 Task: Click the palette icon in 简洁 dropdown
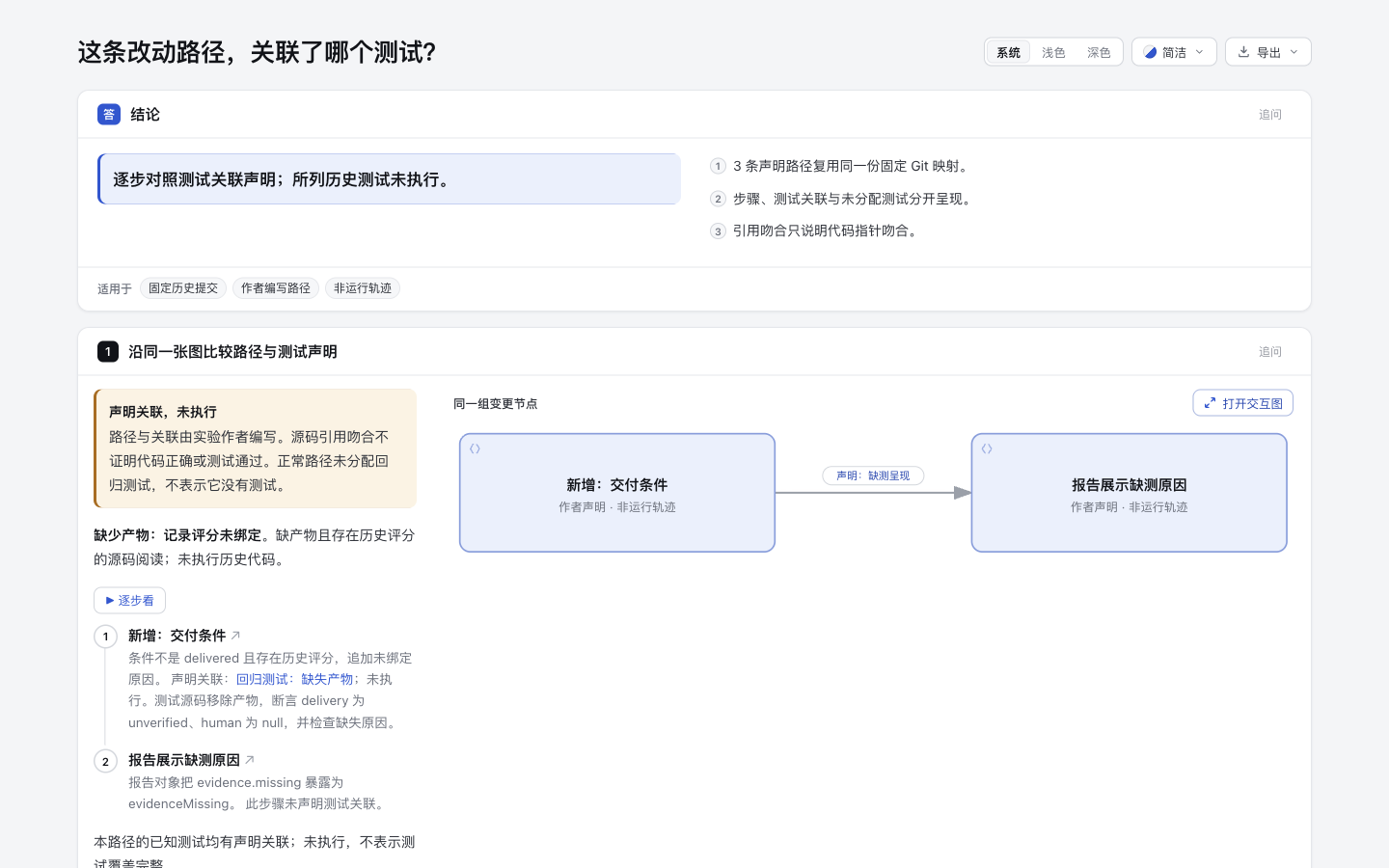coord(1150,52)
